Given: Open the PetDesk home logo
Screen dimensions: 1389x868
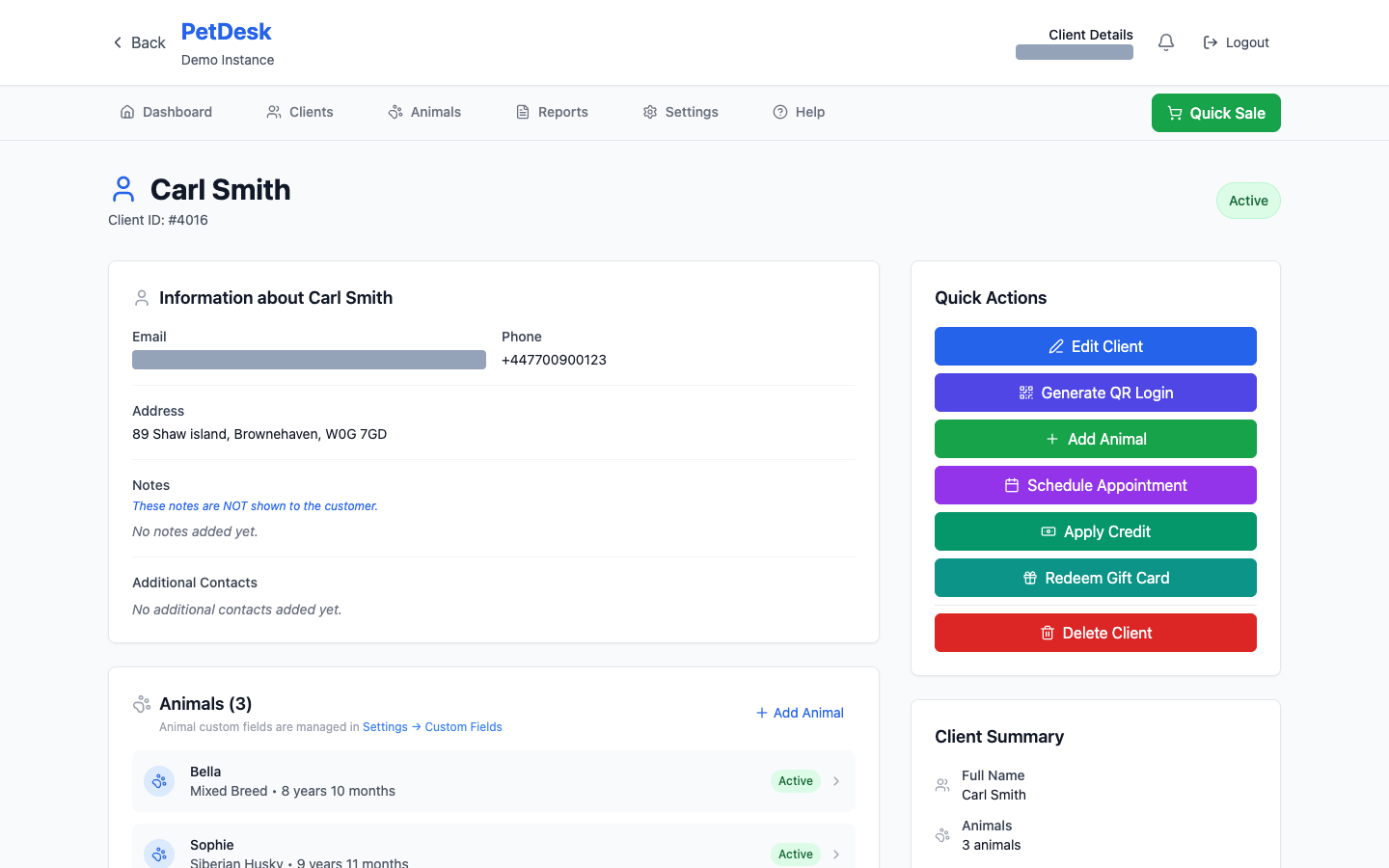Looking at the screenshot, I should click(227, 32).
